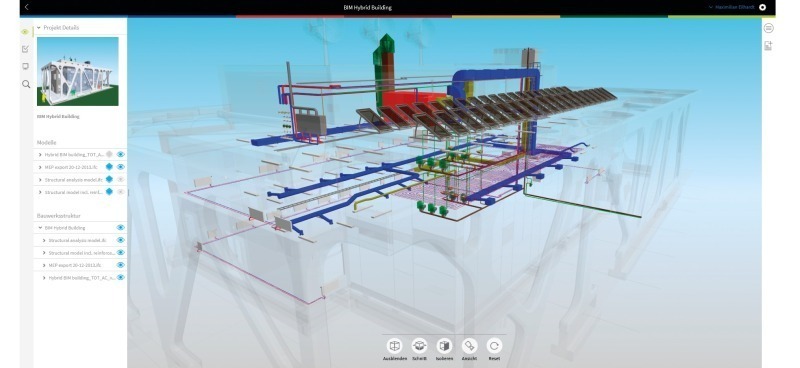The image size is (800, 368).
Task: Select Structural analysis model.ifc under Bauwerksstruktur
Action: (78, 240)
